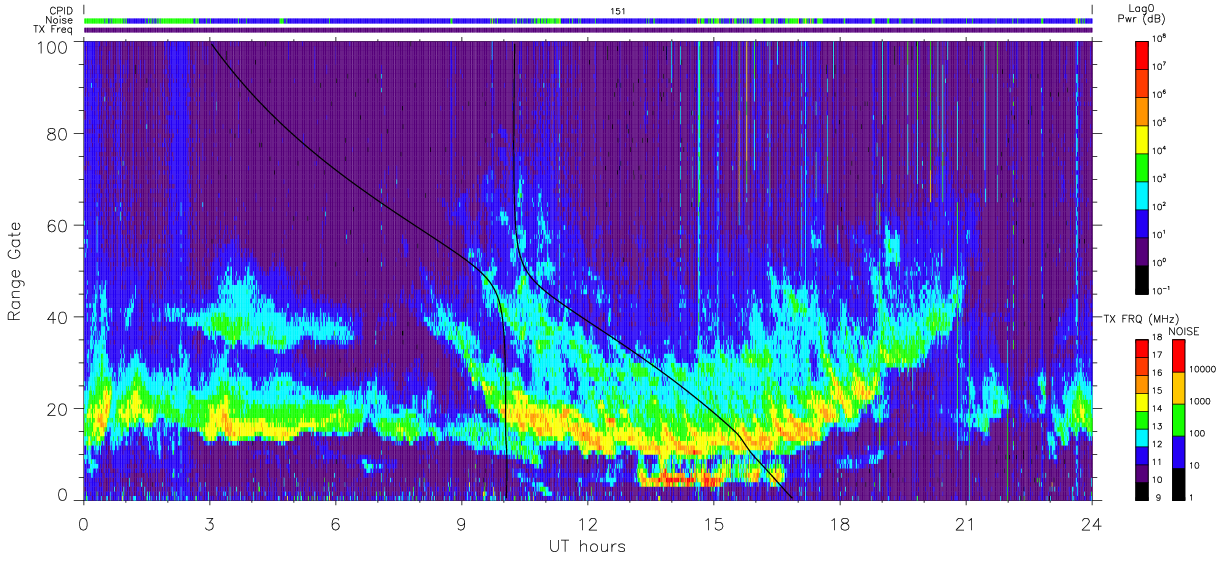Image resolution: width=1228 pixels, height=567 pixels.
Task: Pick the orange segment of the NOISE colorbar
Action: coord(1177,388)
